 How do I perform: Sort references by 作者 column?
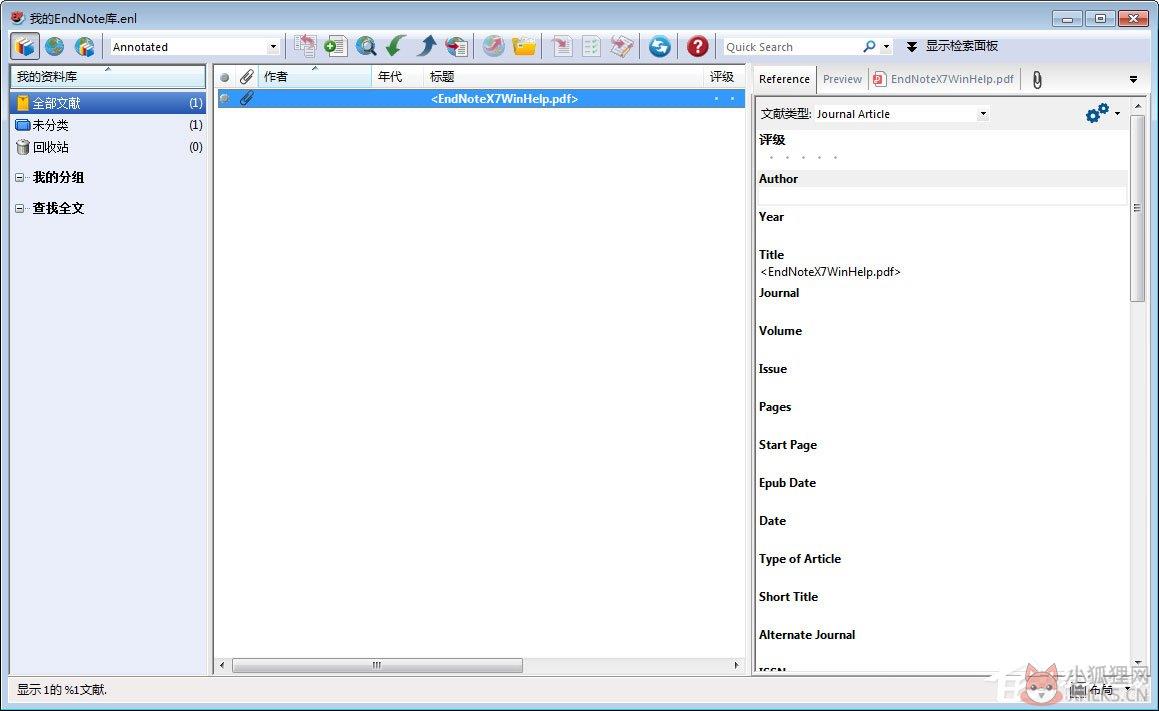point(315,77)
